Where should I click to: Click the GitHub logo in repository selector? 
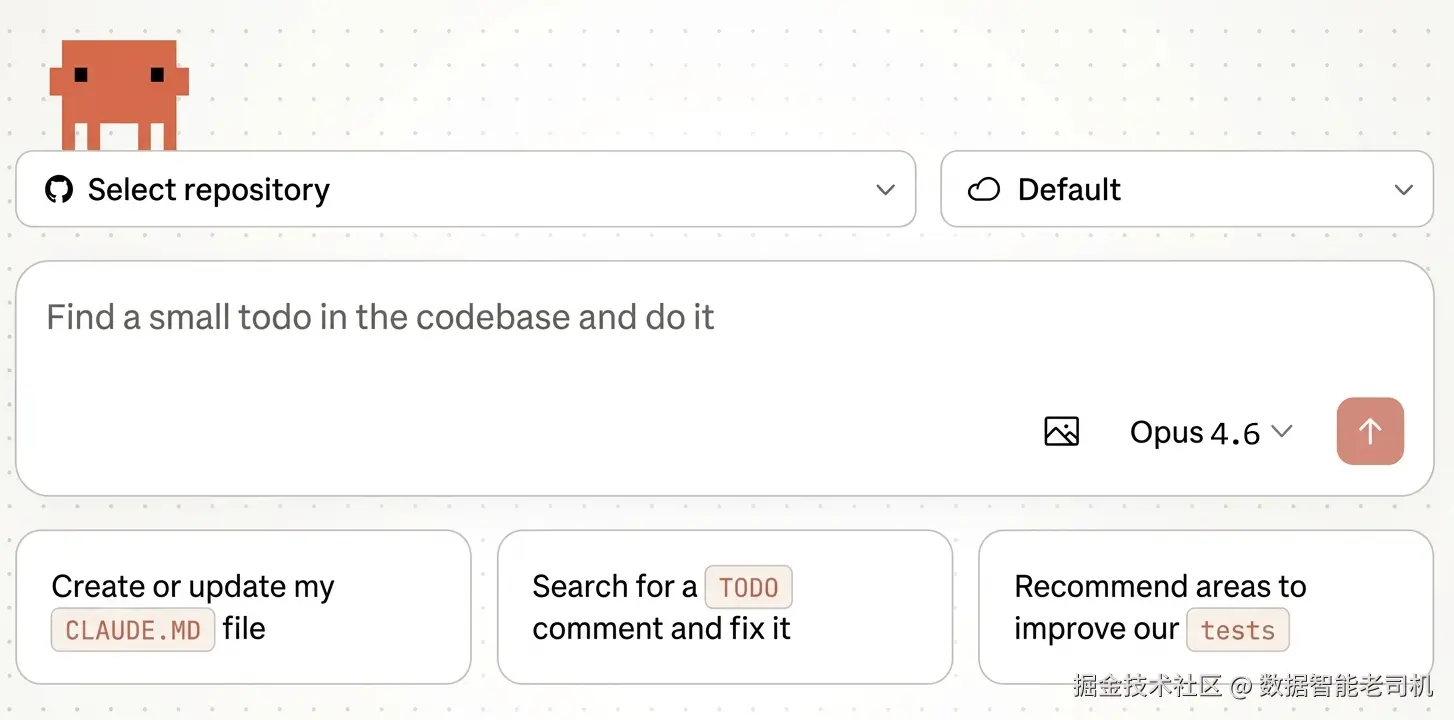tap(59, 189)
